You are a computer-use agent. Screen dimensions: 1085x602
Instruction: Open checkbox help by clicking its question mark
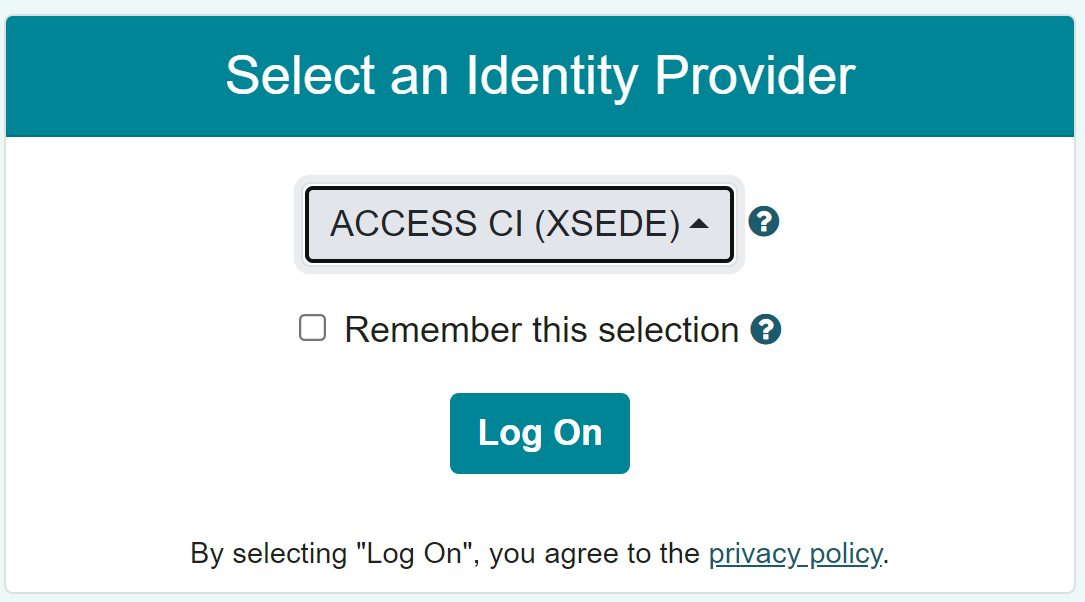click(x=766, y=329)
